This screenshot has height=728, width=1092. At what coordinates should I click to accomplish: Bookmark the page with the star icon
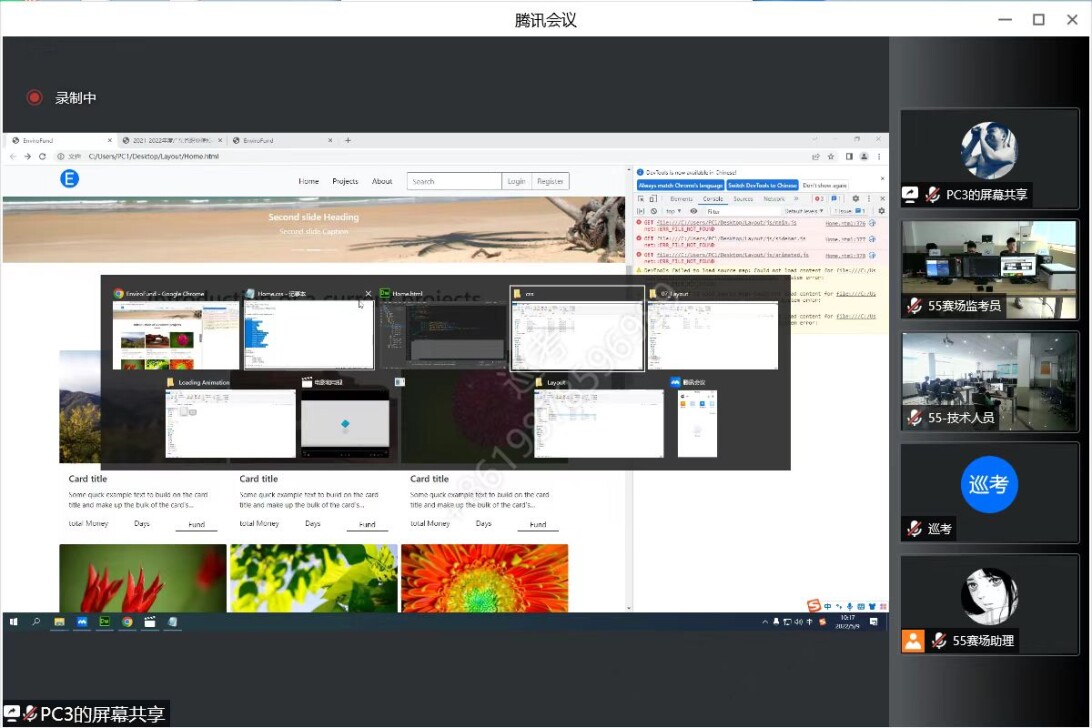point(831,157)
